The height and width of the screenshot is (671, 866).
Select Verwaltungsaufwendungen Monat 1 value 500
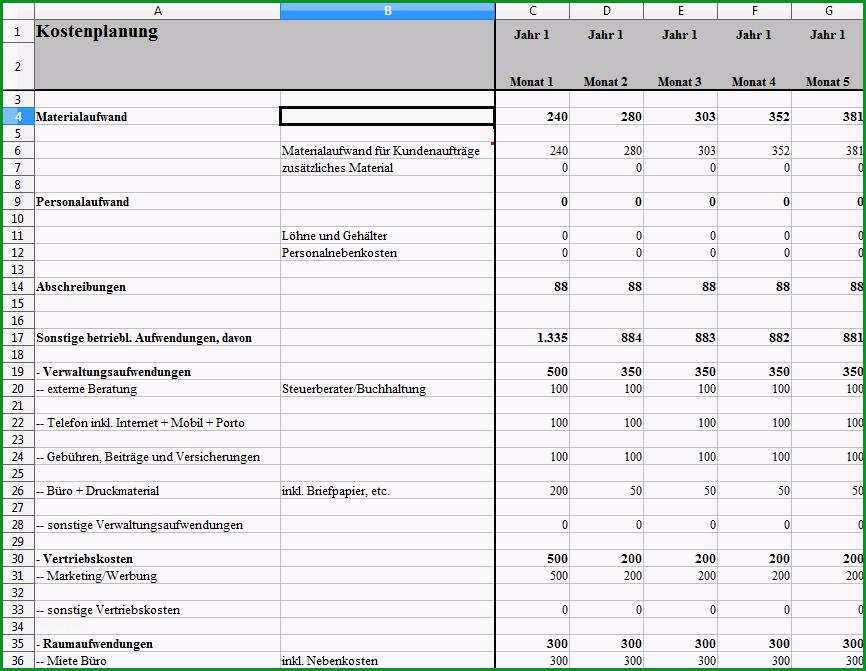click(x=533, y=372)
